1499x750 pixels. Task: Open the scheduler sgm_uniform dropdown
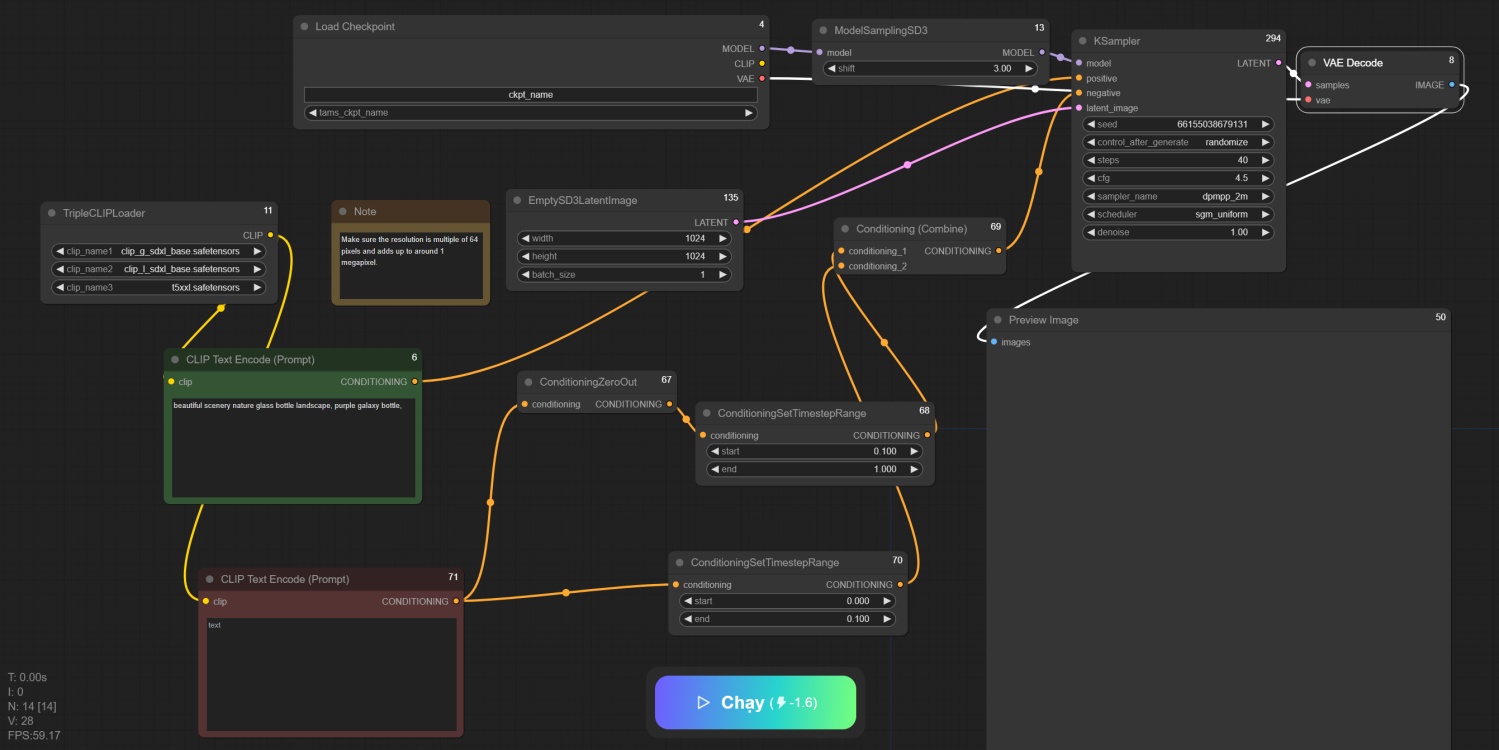(1178, 214)
